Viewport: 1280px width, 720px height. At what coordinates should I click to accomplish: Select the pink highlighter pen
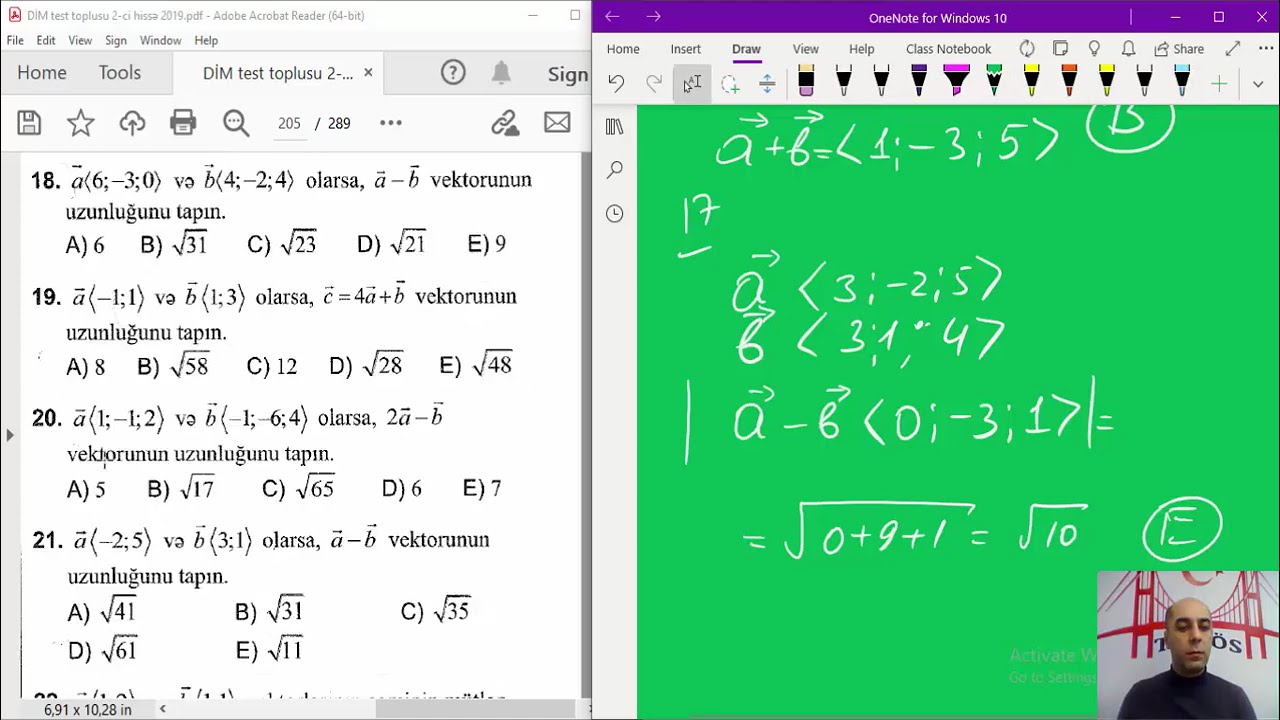pos(956,82)
